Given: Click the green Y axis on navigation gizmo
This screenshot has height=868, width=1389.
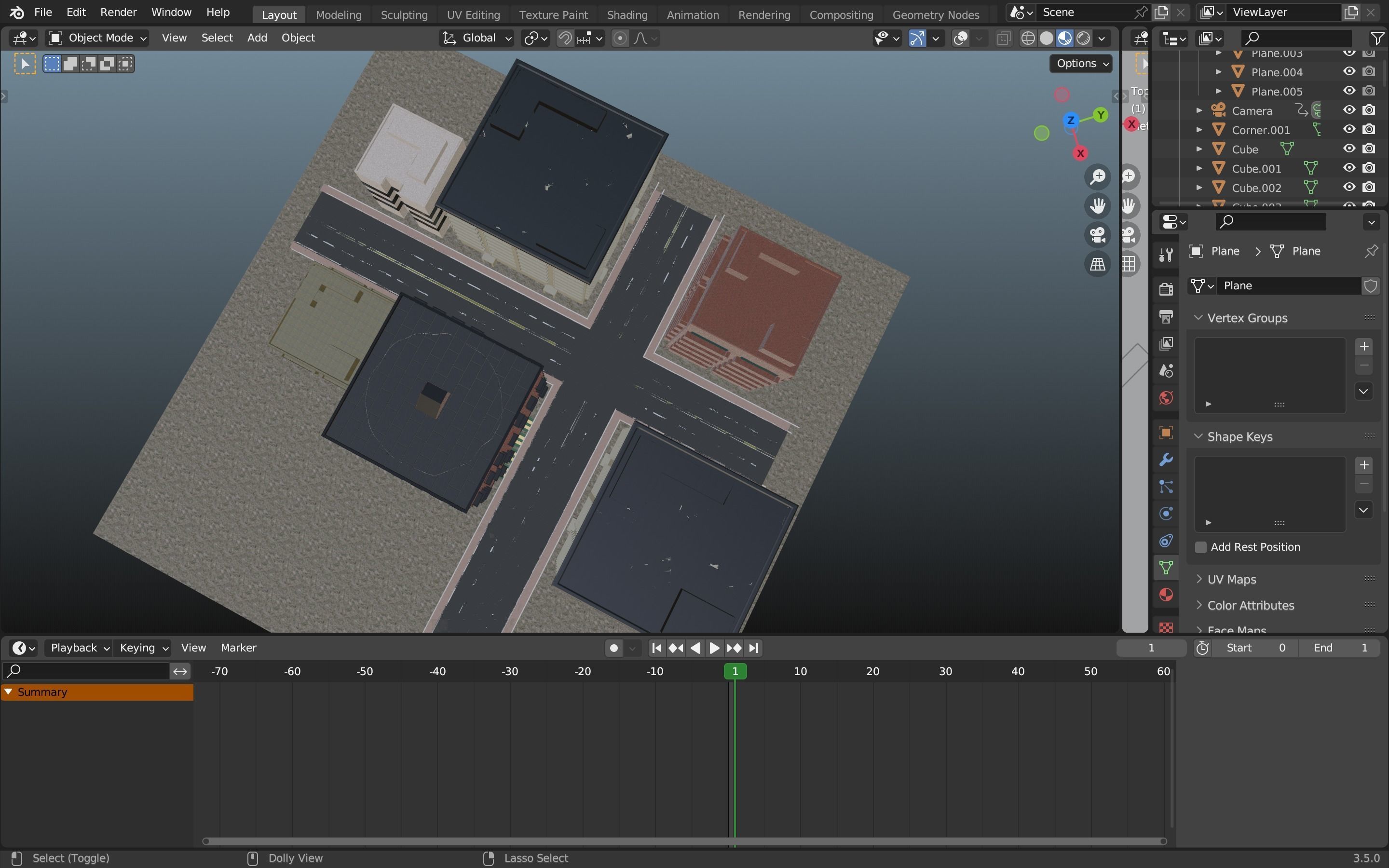Looking at the screenshot, I should pos(1100,115).
